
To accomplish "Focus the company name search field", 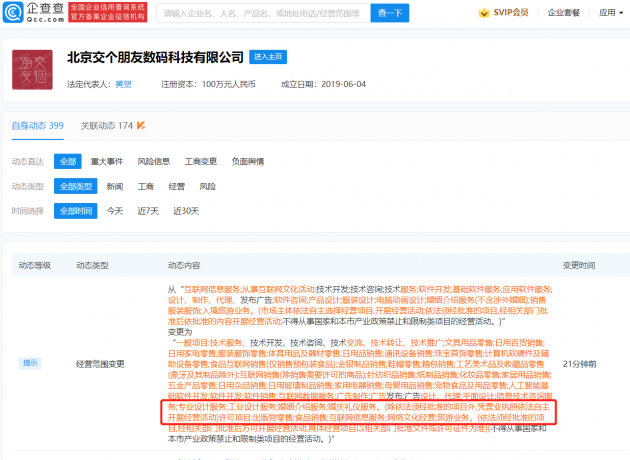I will [x=263, y=13].
